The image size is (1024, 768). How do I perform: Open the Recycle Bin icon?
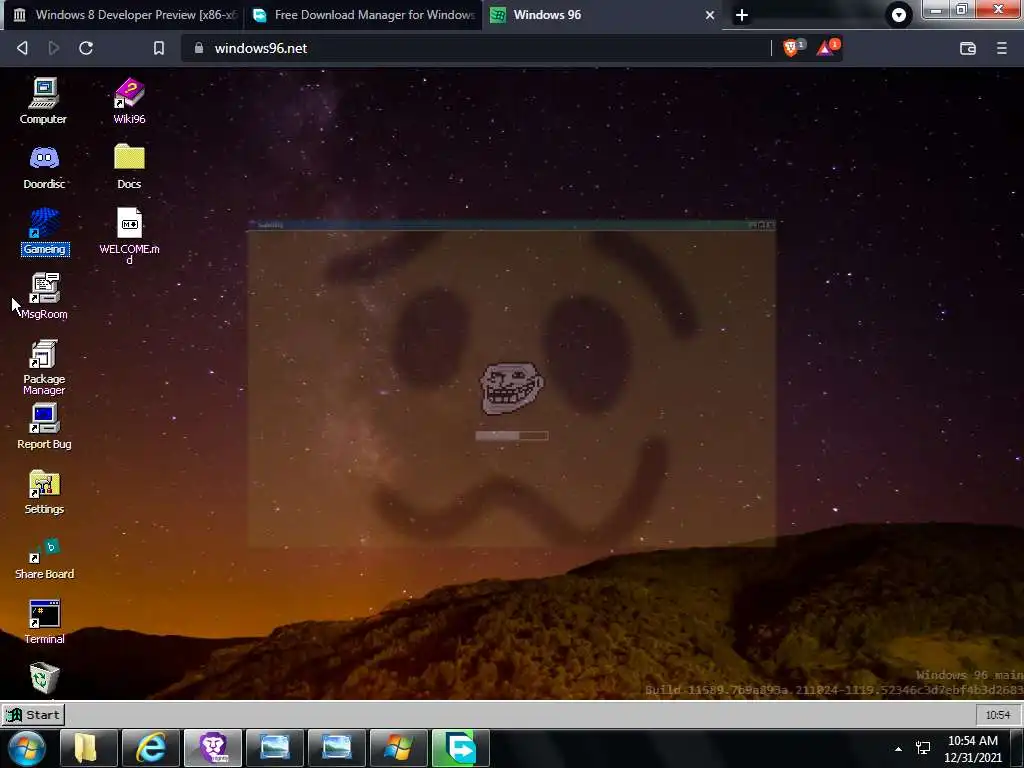[x=44, y=679]
